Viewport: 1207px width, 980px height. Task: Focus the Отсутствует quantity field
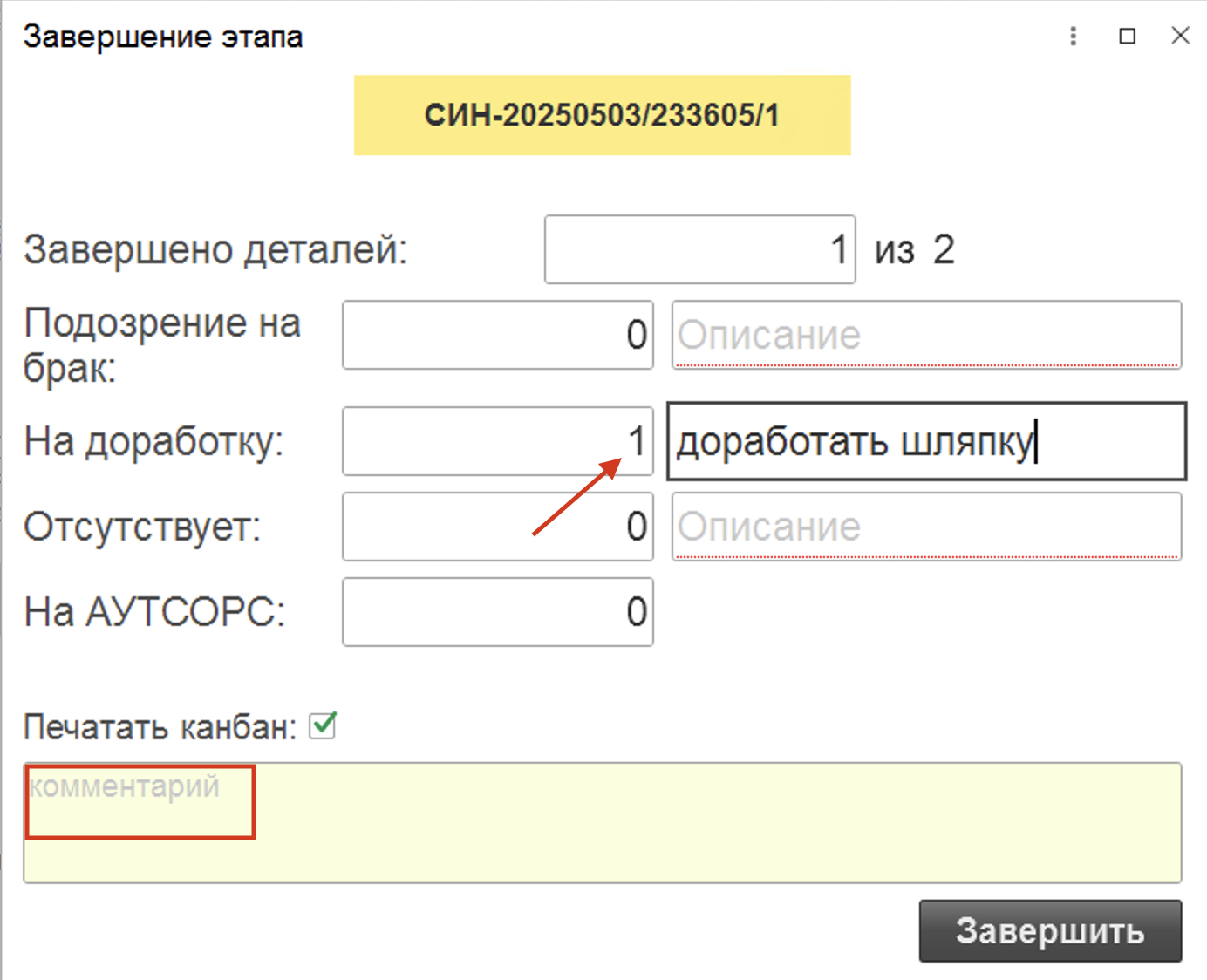(x=497, y=527)
